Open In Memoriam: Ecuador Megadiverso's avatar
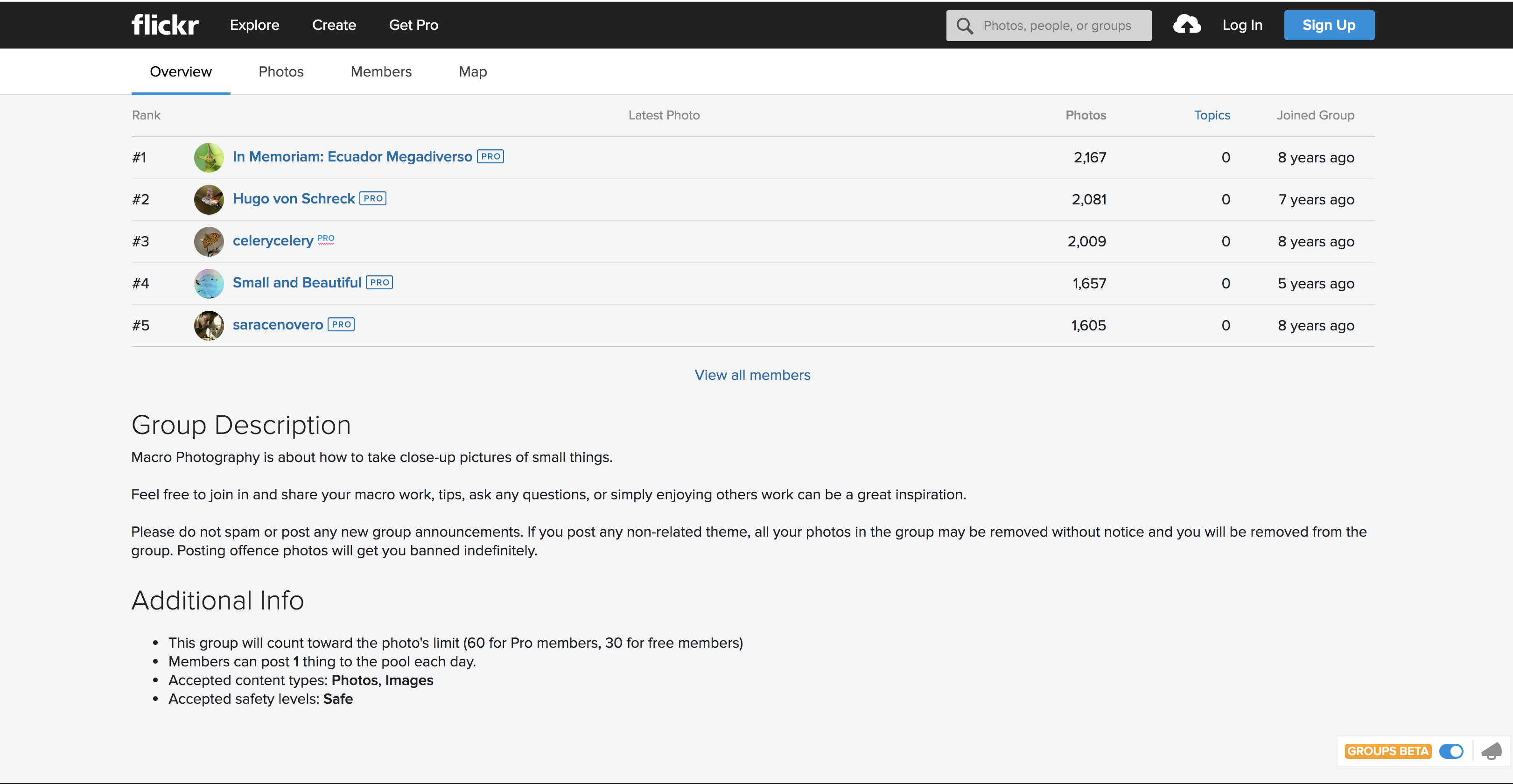This screenshot has height=784, width=1513. [x=209, y=157]
